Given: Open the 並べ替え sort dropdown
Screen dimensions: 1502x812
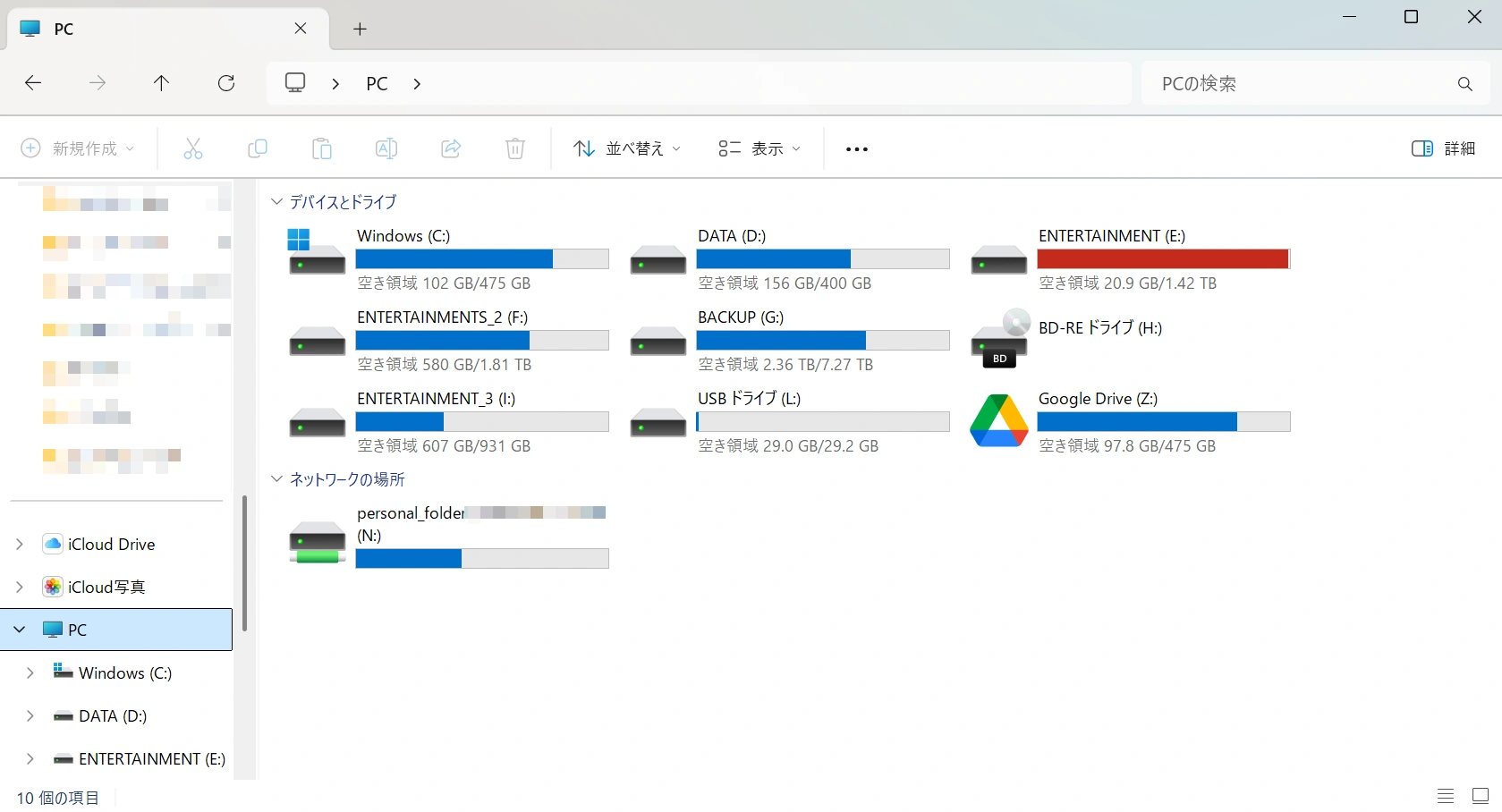Looking at the screenshot, I should (x=627, y=148).
